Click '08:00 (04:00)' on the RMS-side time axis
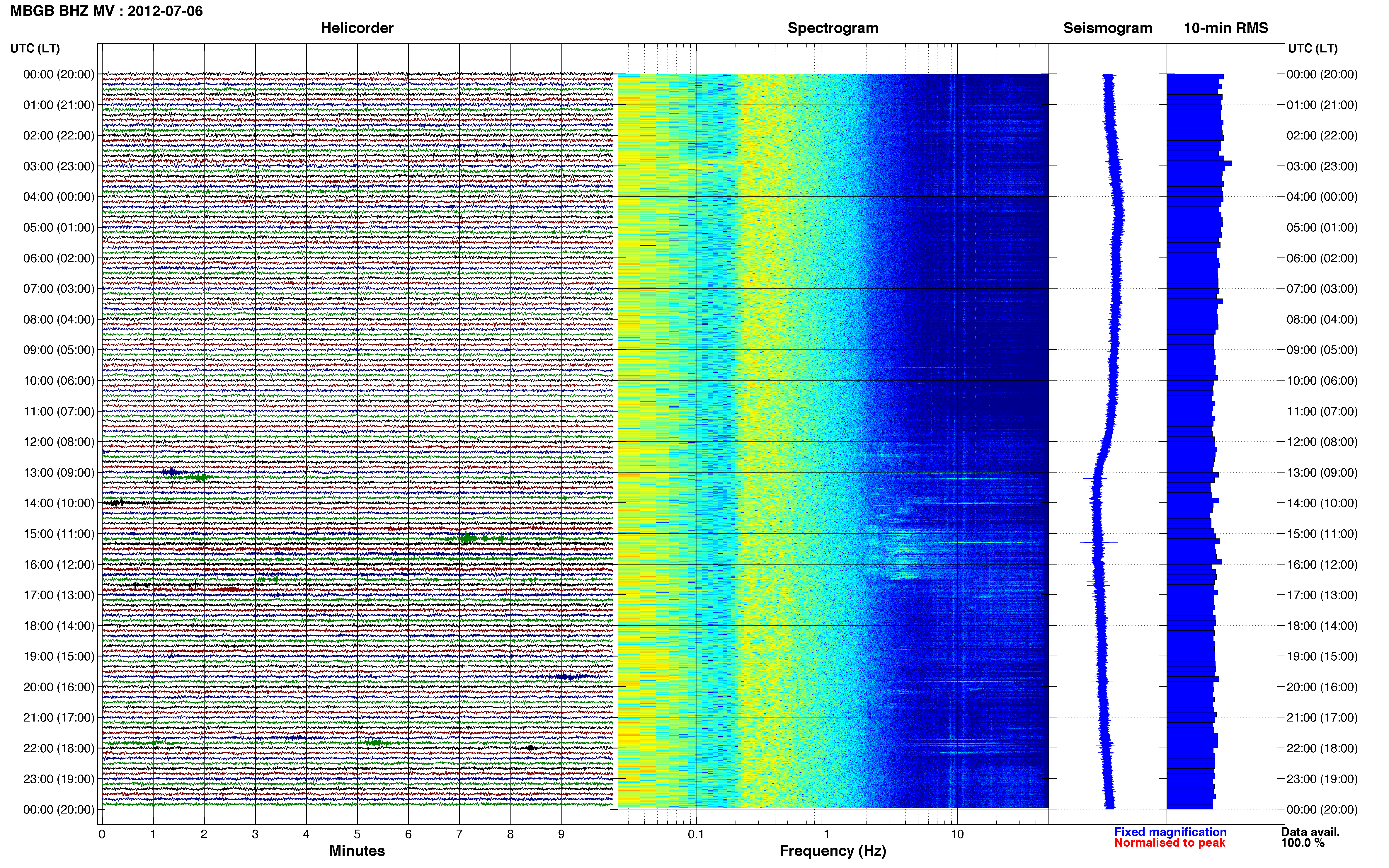The image size is (1389, 868). point(1322,320)
